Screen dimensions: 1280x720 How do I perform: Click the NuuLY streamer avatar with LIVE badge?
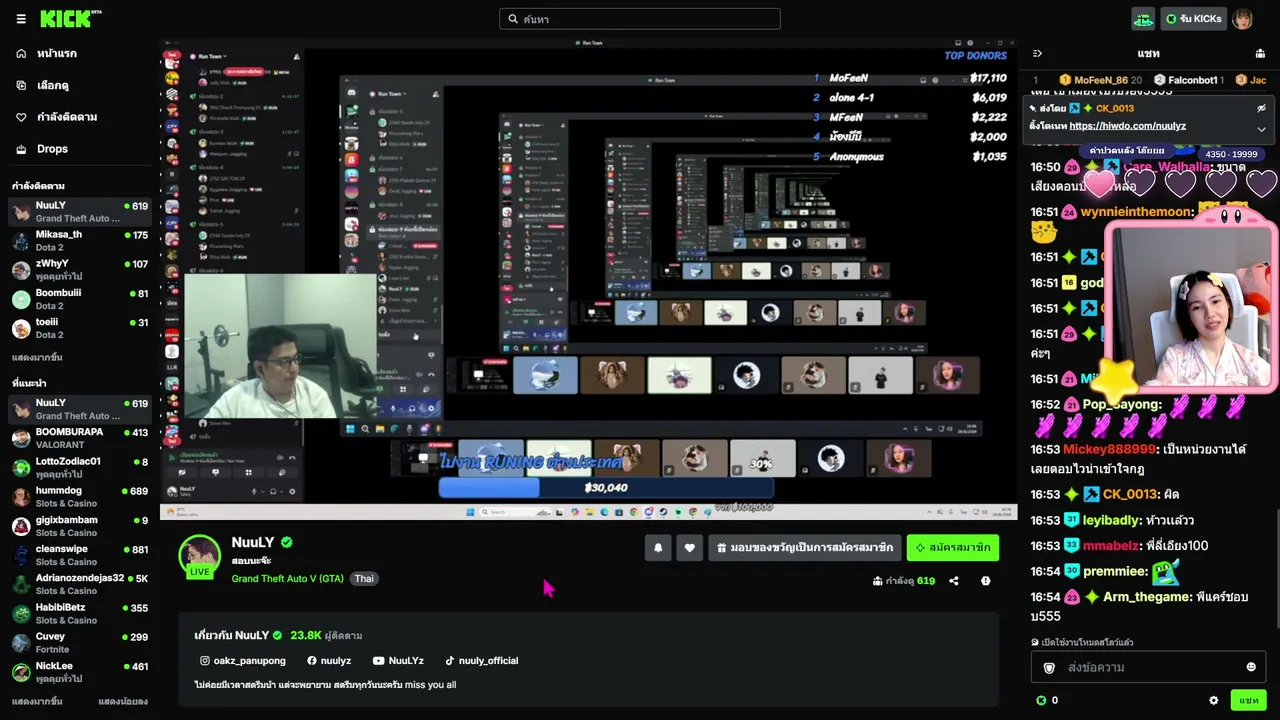200,556
